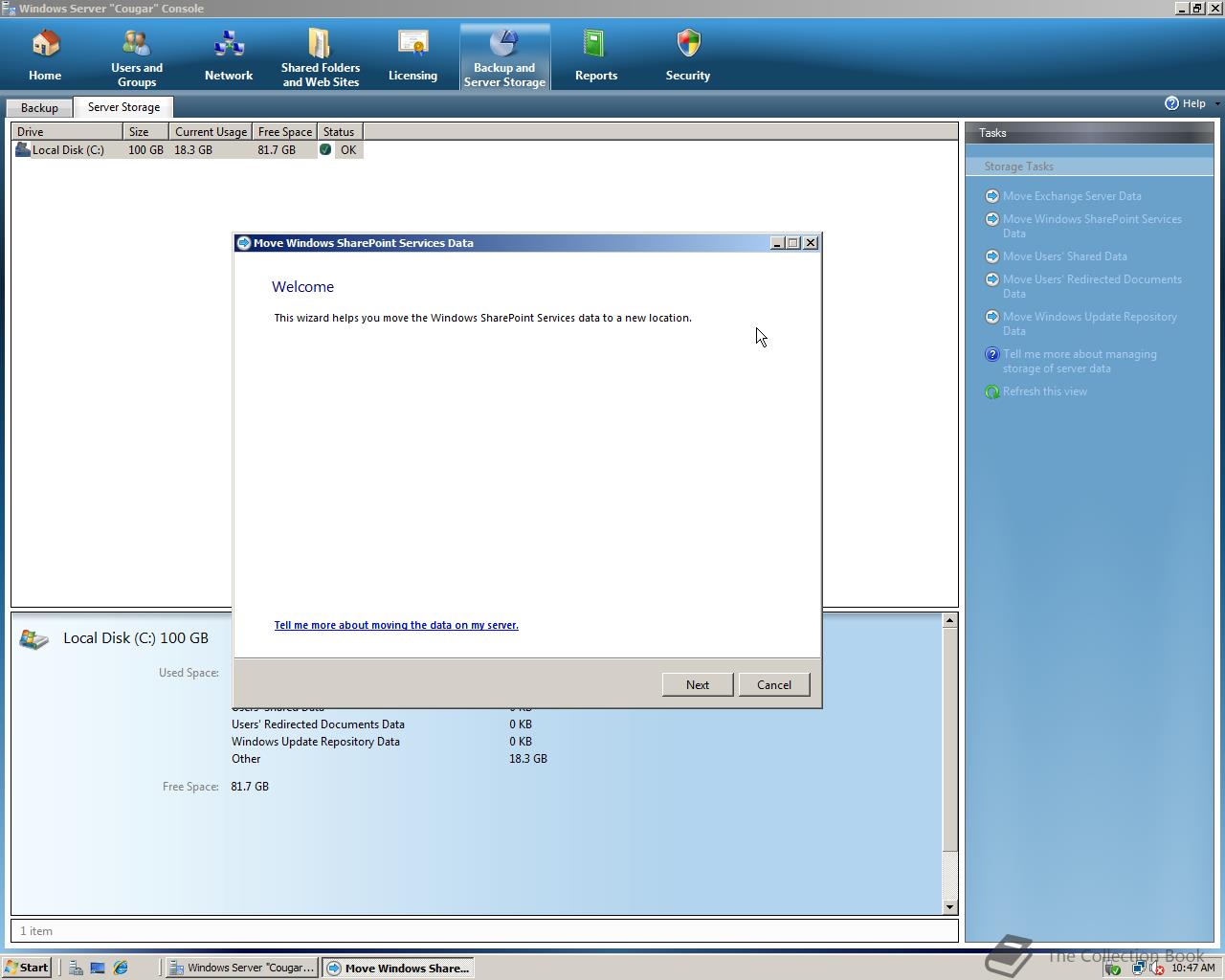Click Show Desktop quick launch icon

(x=98, y=968)
